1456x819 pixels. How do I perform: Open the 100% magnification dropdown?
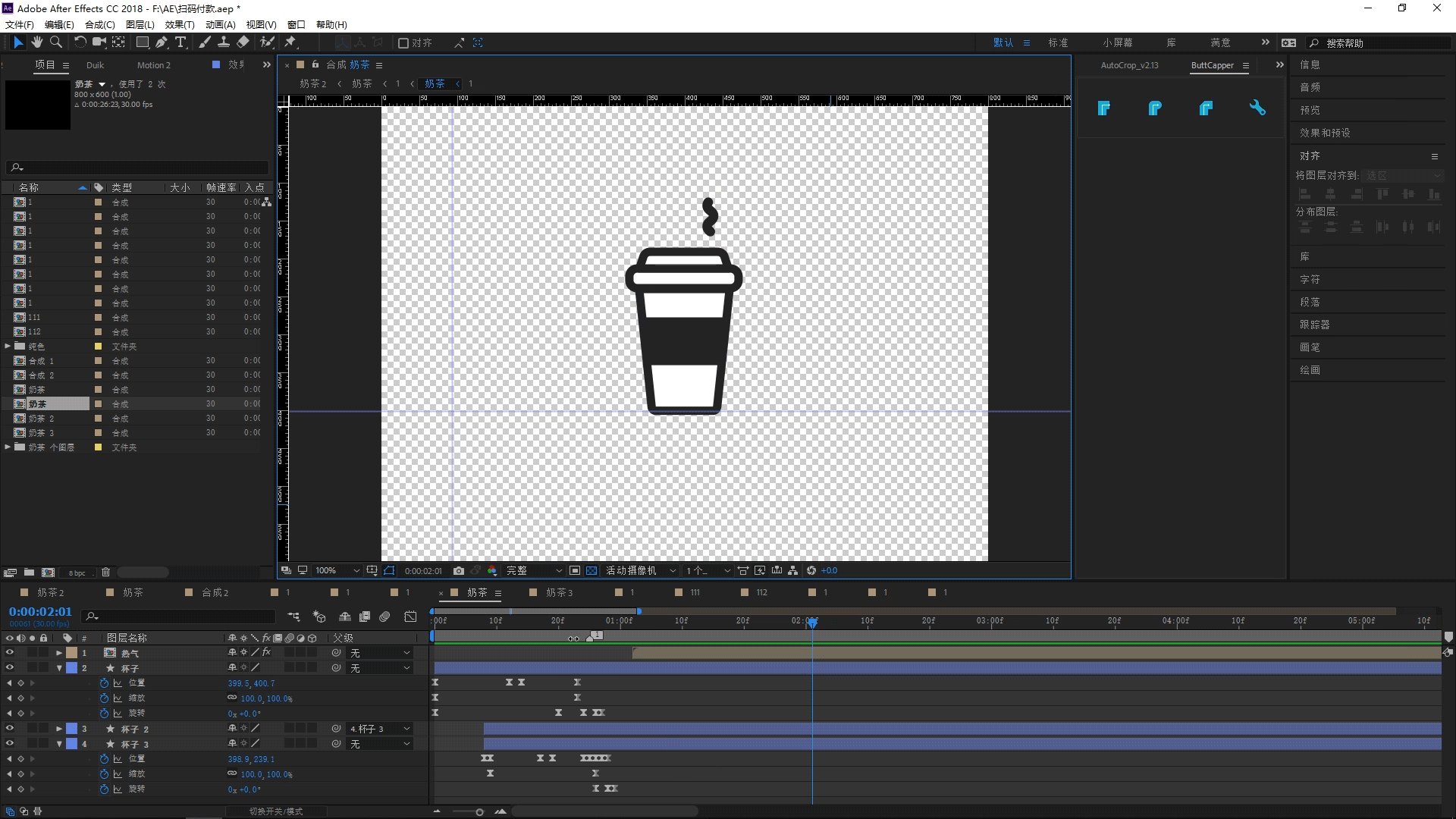pos(337,570)
